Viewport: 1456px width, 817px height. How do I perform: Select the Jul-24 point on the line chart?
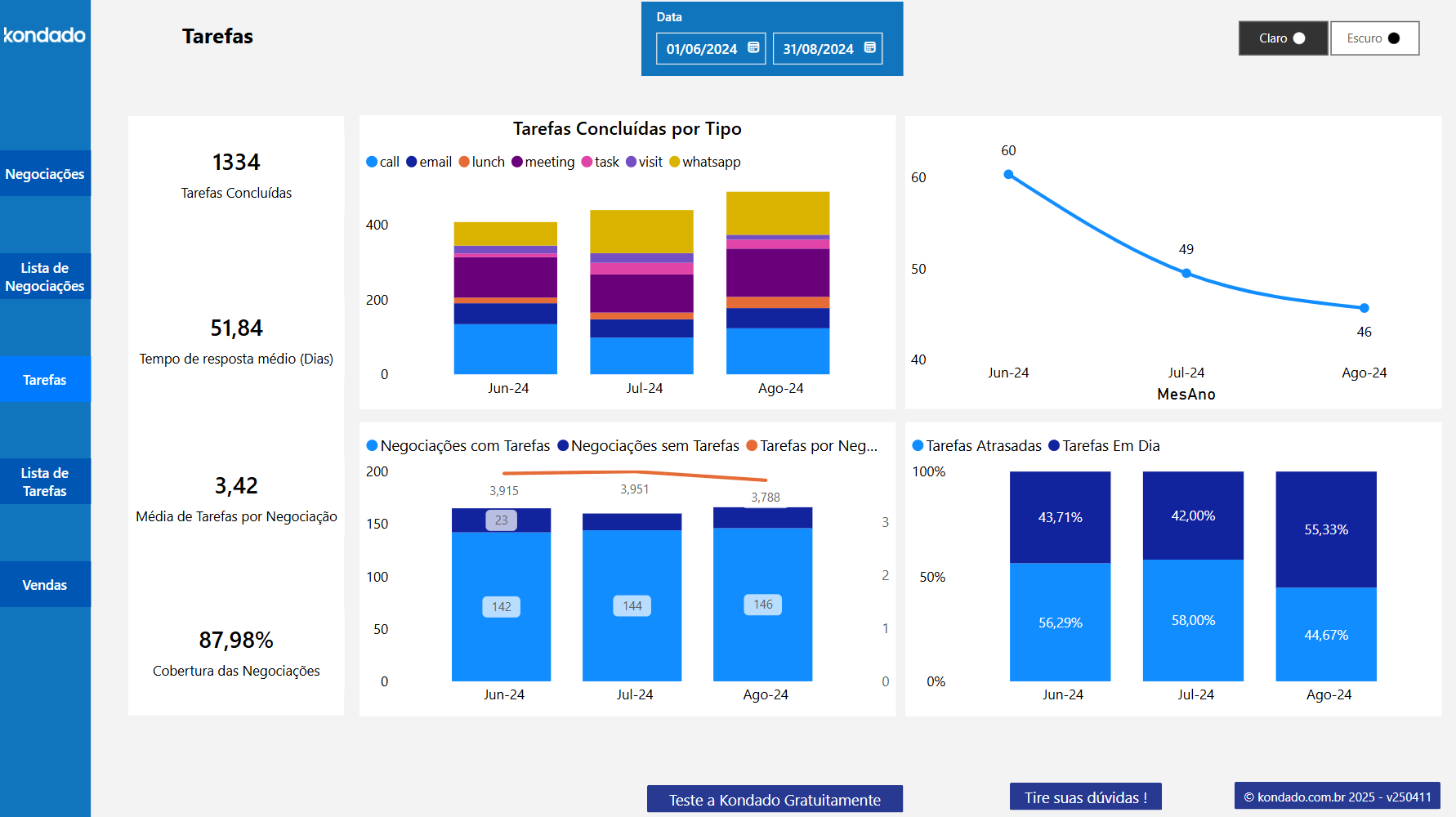1185,273
